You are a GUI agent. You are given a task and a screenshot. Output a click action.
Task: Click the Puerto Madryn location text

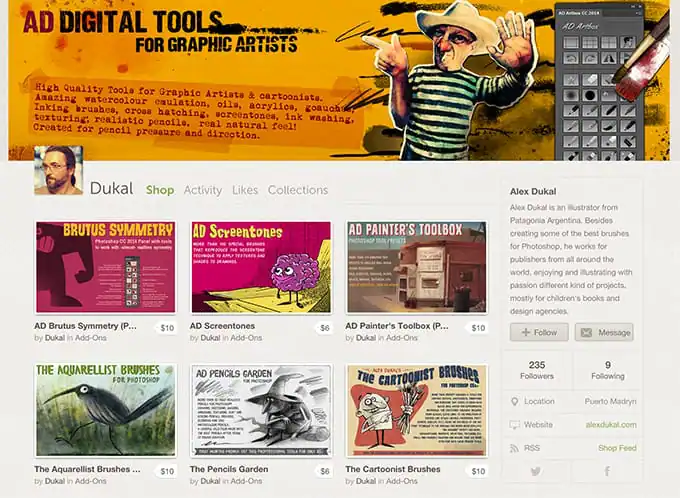click(x=611, y=401)
